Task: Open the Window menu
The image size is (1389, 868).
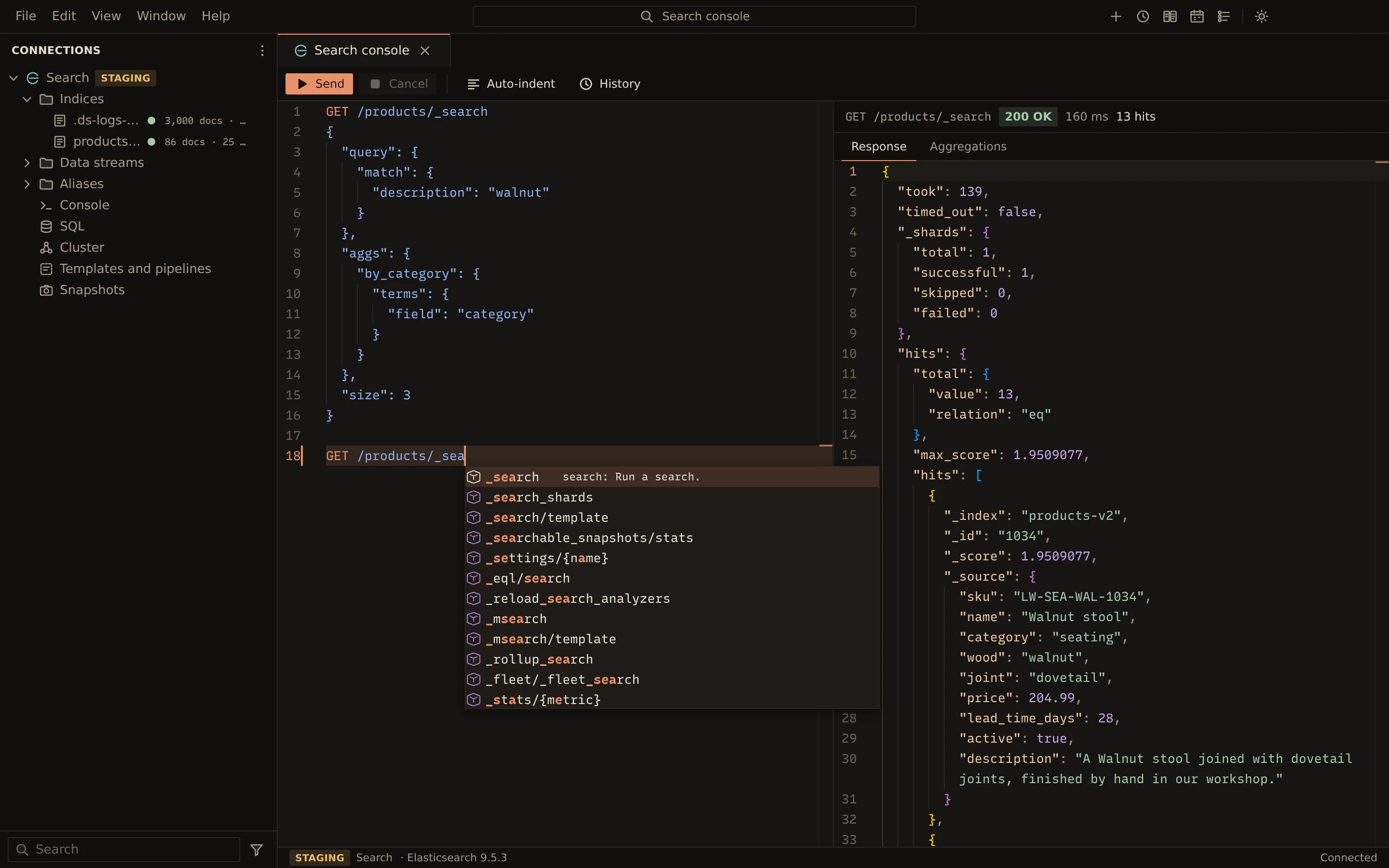Action: [161, 16]
